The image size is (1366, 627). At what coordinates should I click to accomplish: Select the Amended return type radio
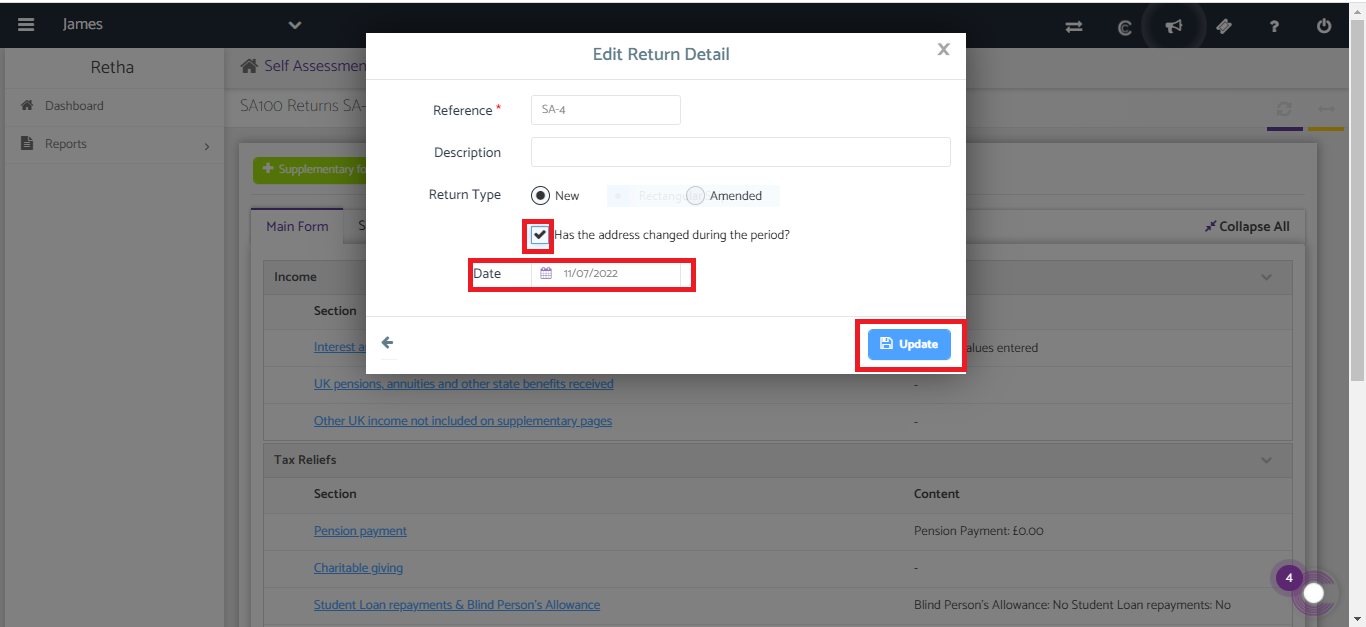(x=695, y=196)
